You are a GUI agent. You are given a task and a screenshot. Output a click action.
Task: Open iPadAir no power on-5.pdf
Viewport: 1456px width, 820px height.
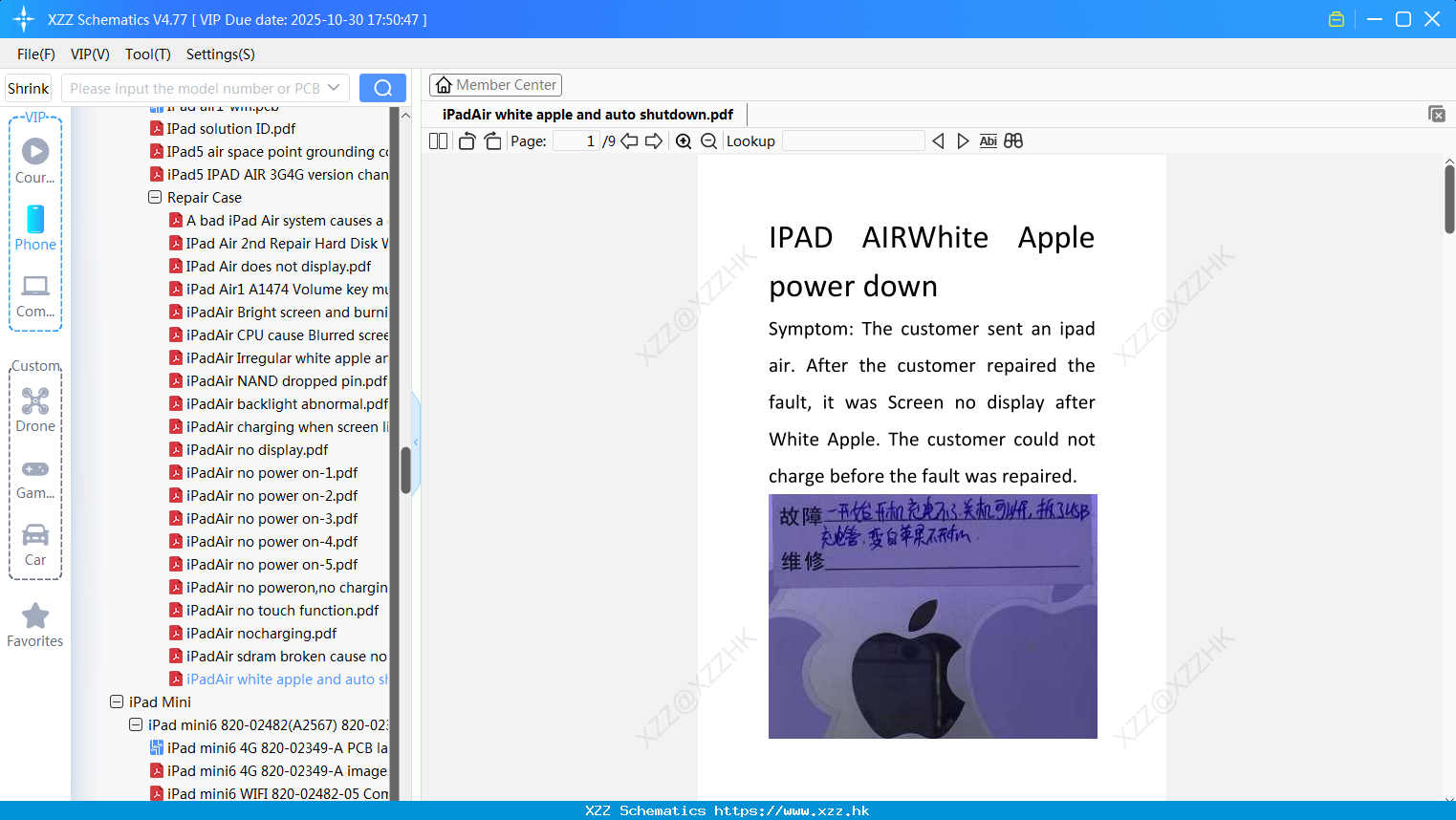[x=264, y=565]
